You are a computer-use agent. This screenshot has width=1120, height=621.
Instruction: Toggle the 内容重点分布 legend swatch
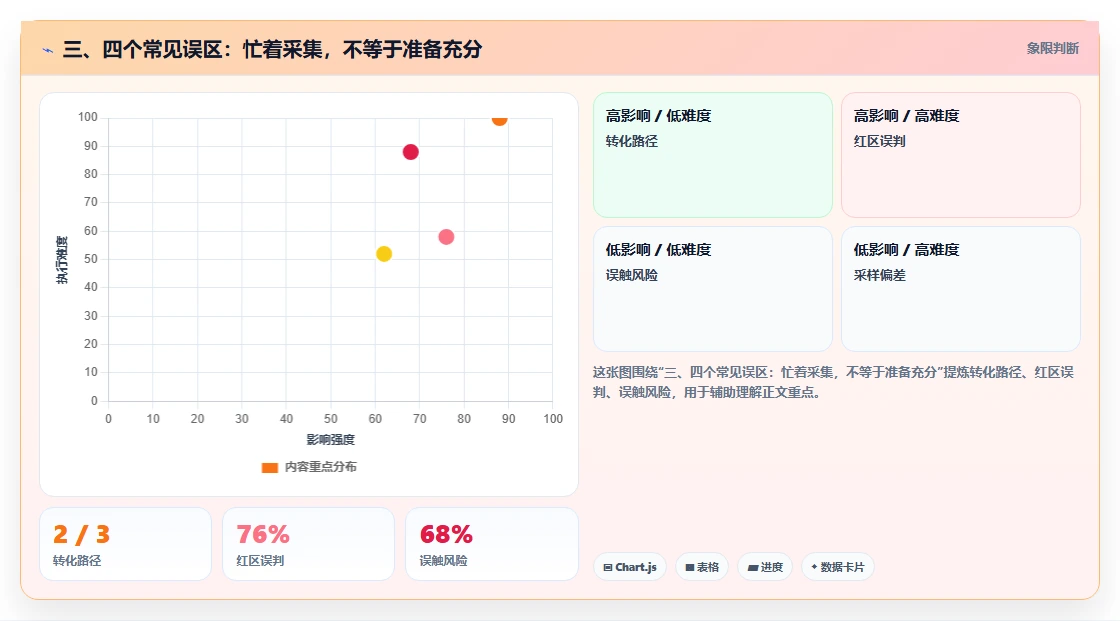pyautogui.click(x=269, y=467)
